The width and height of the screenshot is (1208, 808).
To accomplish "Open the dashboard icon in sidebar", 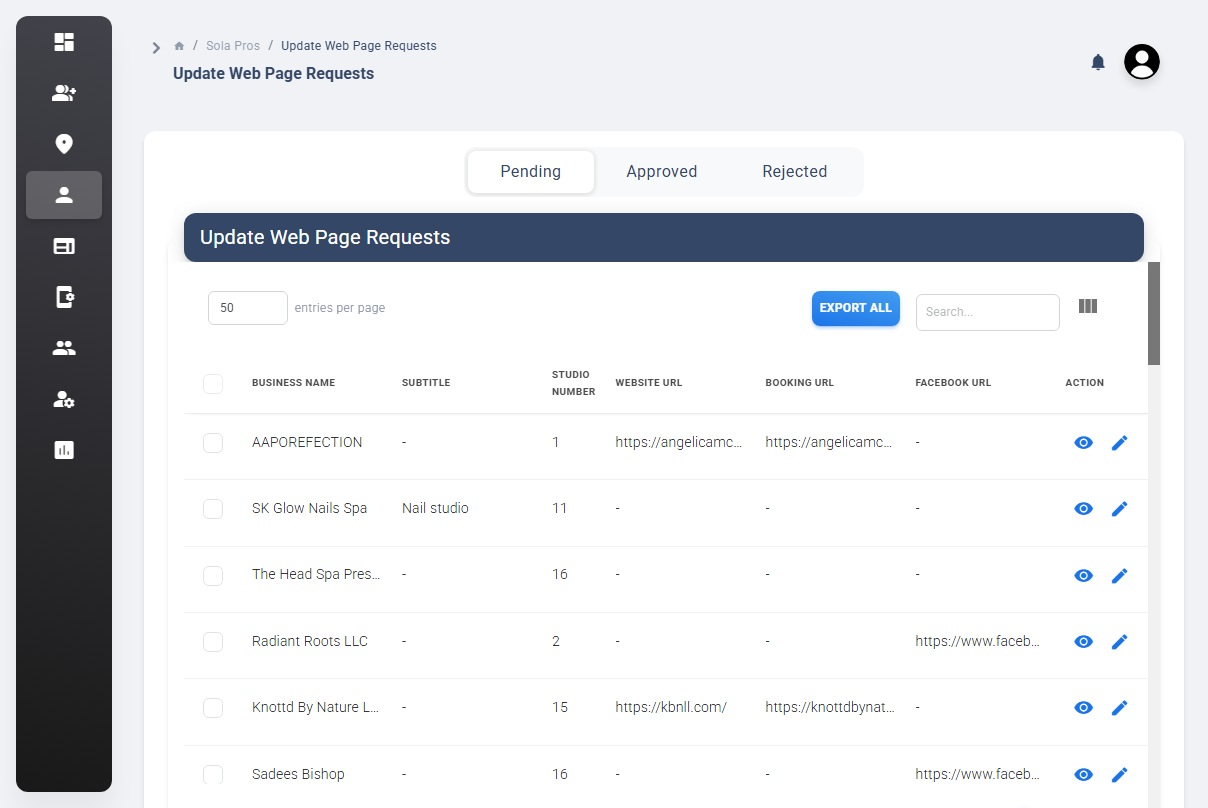I will (x=64, y=42).
